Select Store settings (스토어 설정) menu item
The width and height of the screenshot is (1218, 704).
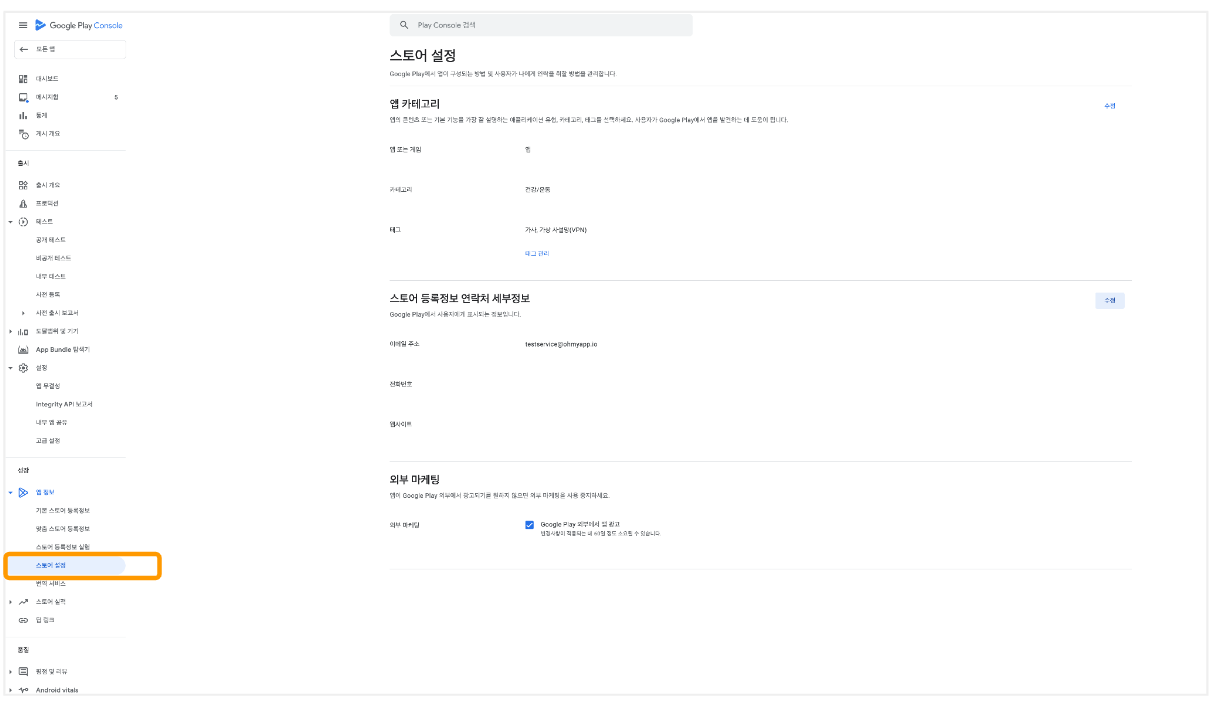[52, 565]
